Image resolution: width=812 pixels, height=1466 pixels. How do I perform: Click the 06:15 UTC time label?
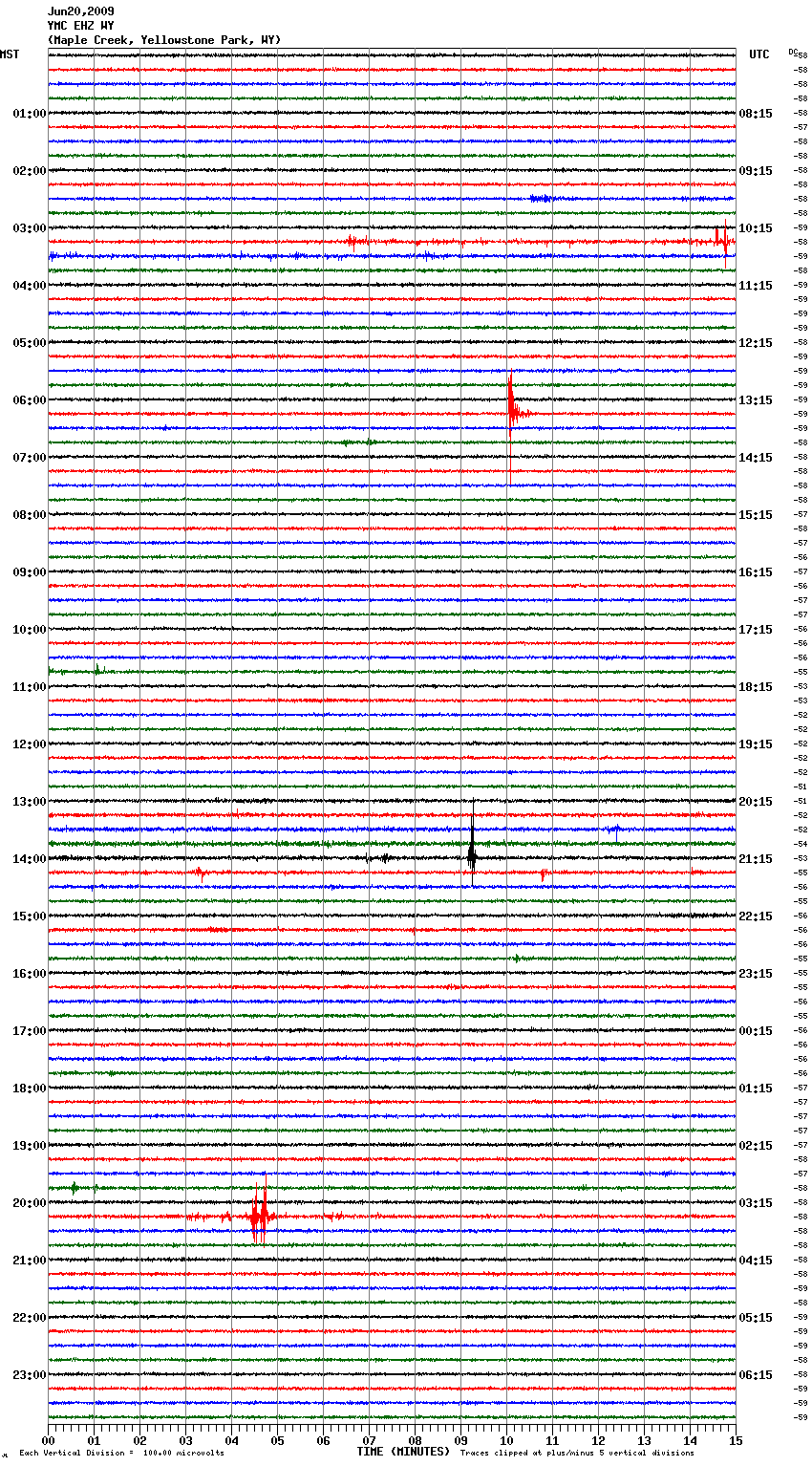[x=756, y=1375]
